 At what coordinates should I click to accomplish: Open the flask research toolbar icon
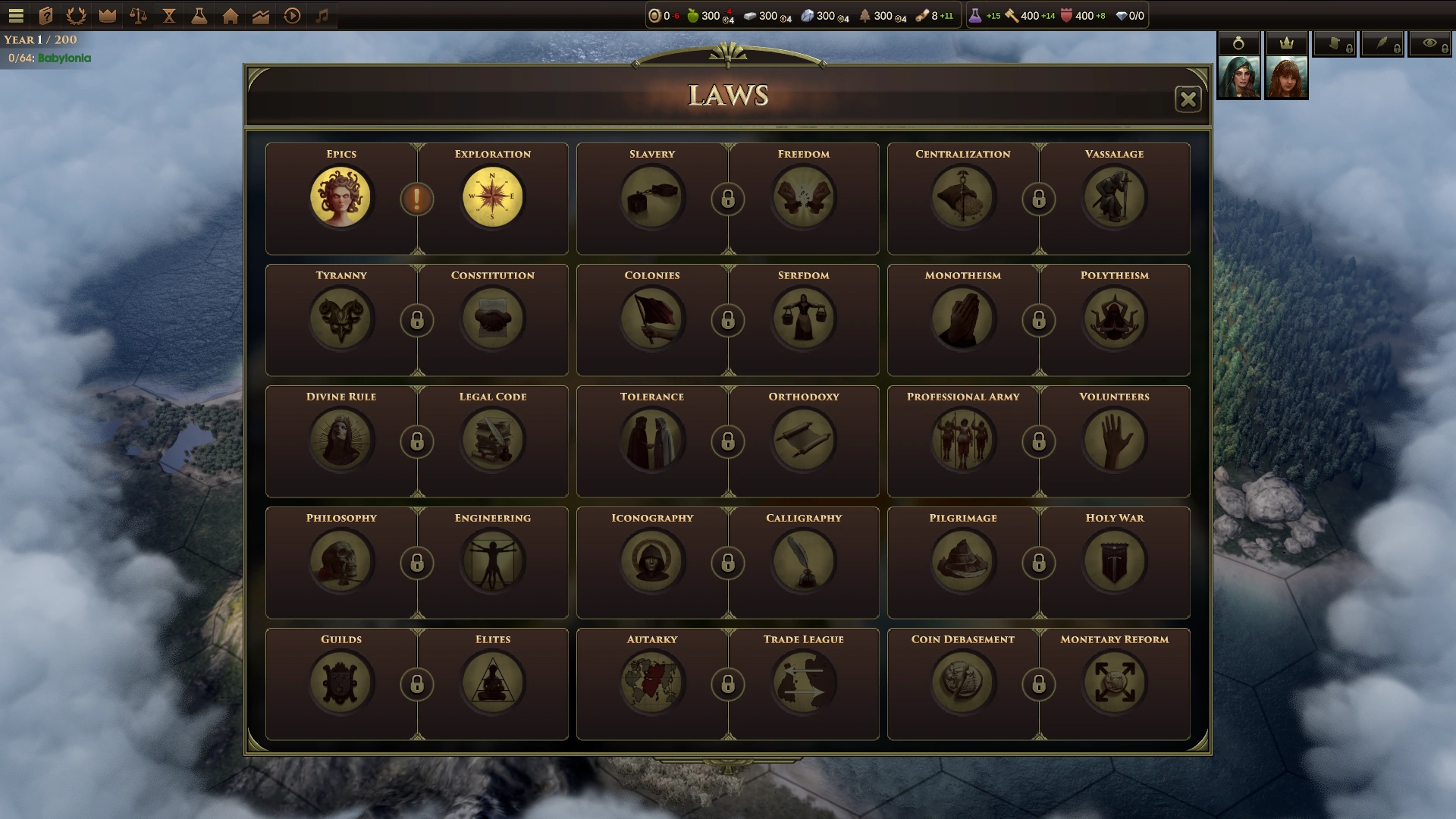click(x=199, y=15)
